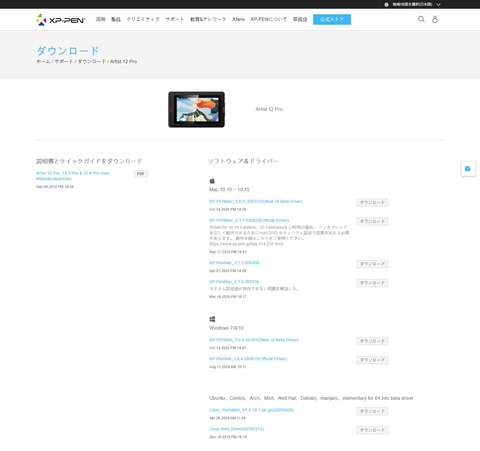Click the 公式ストア button
Viewport: 480px width, 451px height.
(x=332, y=19)
